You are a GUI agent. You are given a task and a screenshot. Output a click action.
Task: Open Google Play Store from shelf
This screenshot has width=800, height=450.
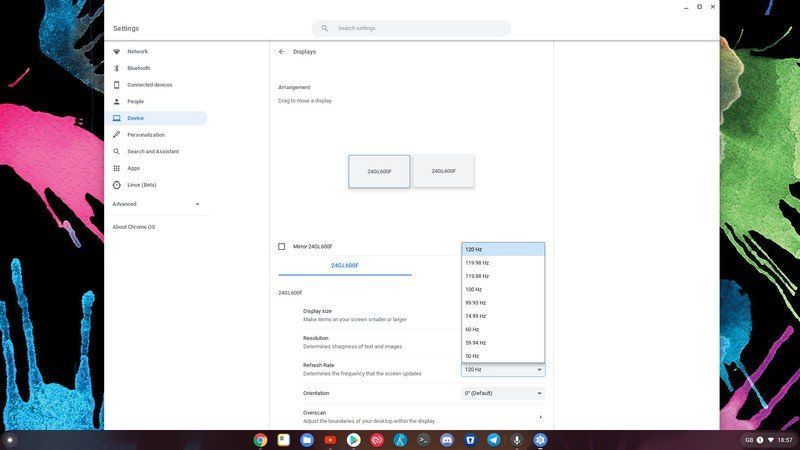click(353, 440)
